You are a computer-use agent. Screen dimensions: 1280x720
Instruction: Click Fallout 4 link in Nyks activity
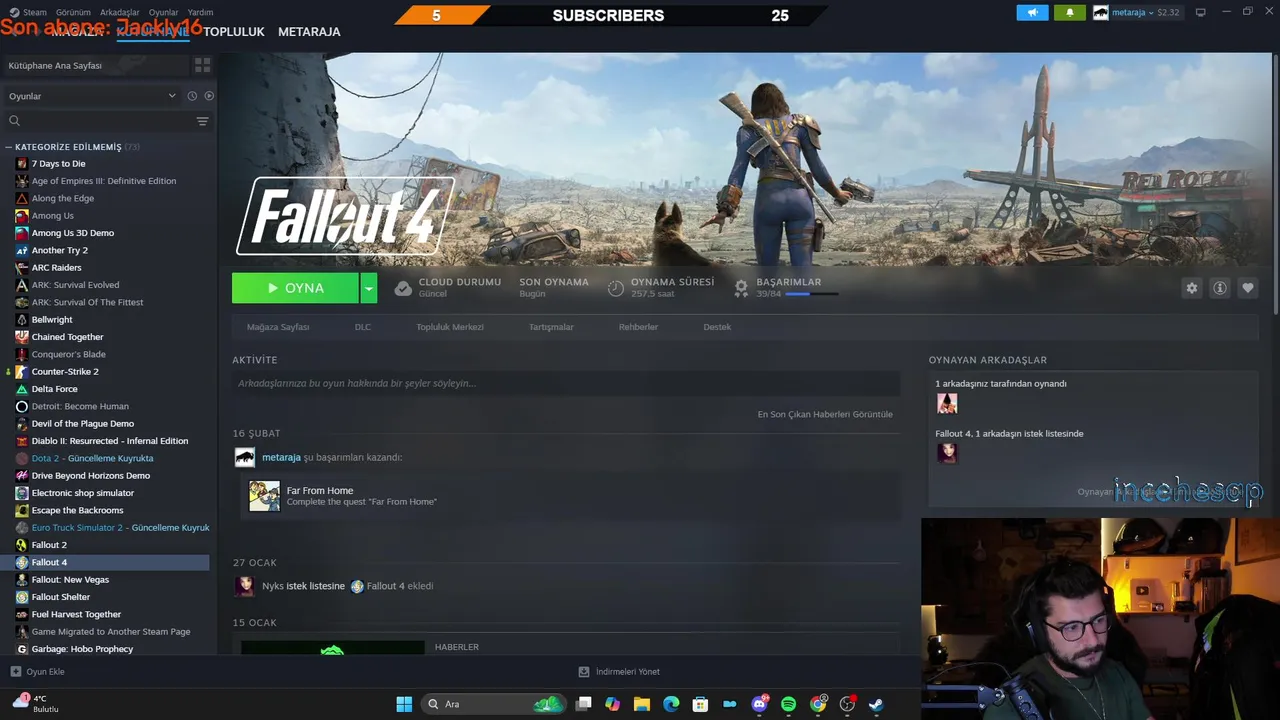point(385,586)
